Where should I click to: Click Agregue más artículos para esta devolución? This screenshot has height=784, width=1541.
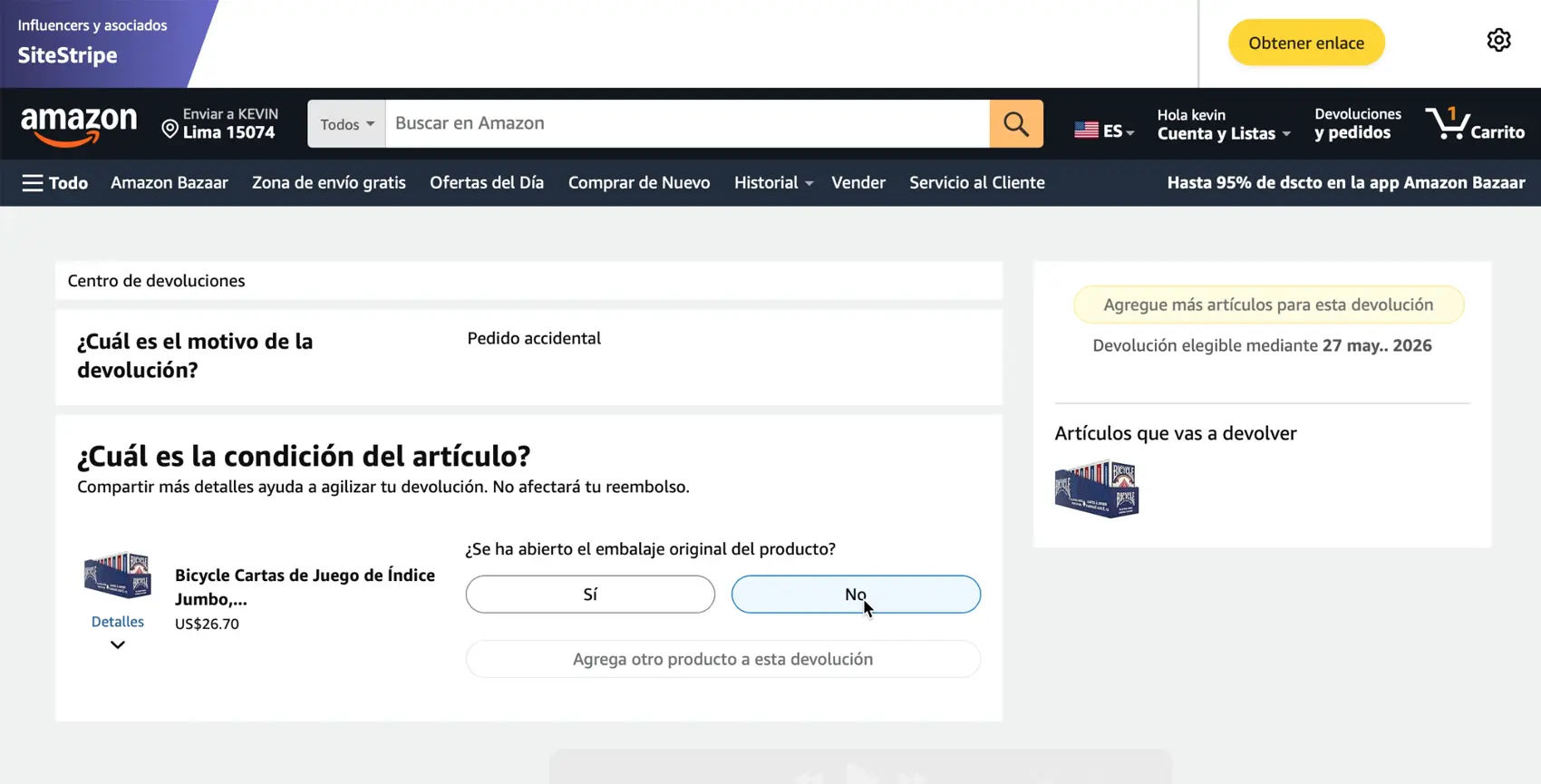pos(1268,305)
